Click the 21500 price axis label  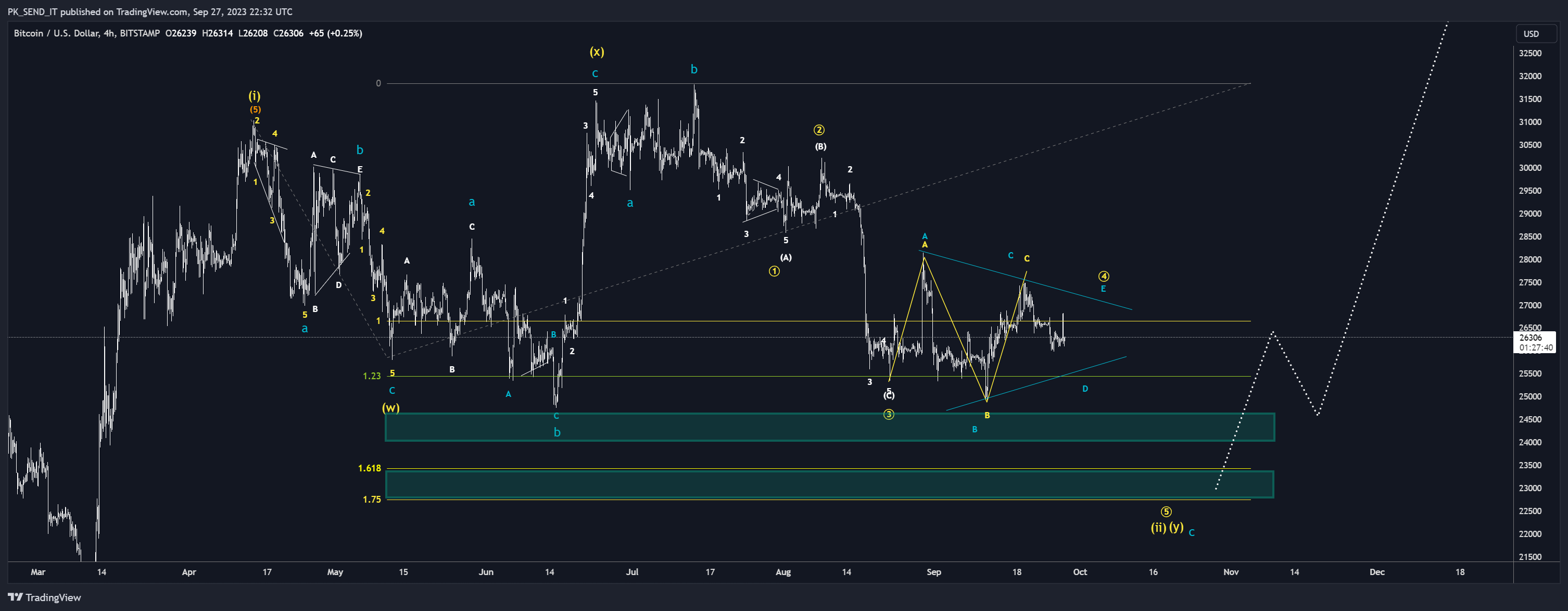pyautogui.click(x=1531, y=557)
